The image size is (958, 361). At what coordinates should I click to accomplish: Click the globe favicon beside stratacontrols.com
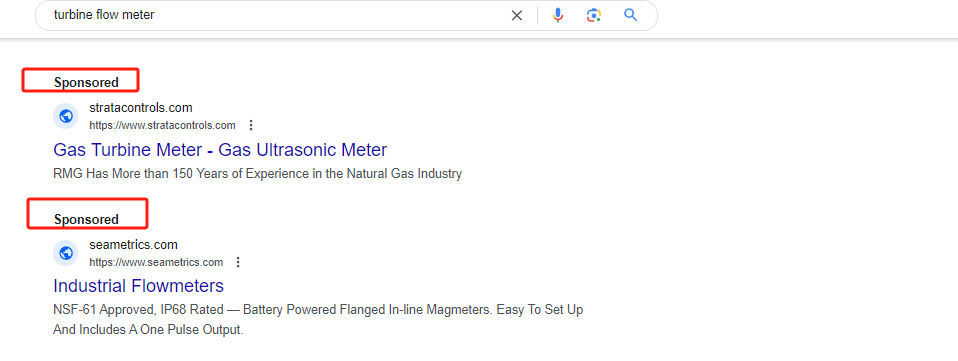65,116
